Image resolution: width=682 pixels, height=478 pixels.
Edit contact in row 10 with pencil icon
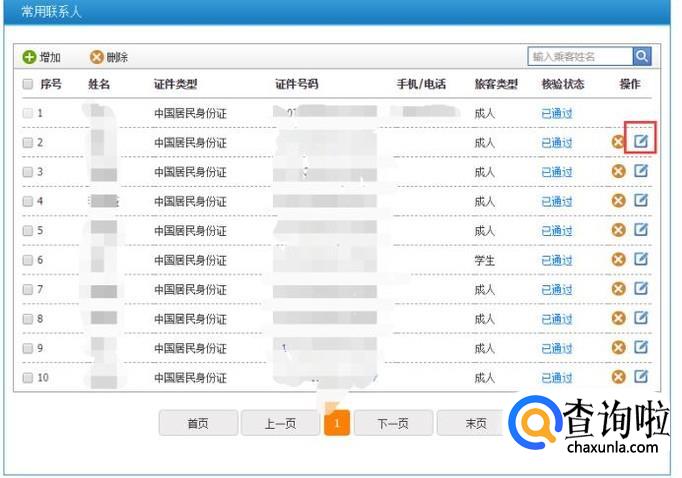point(641,376)
